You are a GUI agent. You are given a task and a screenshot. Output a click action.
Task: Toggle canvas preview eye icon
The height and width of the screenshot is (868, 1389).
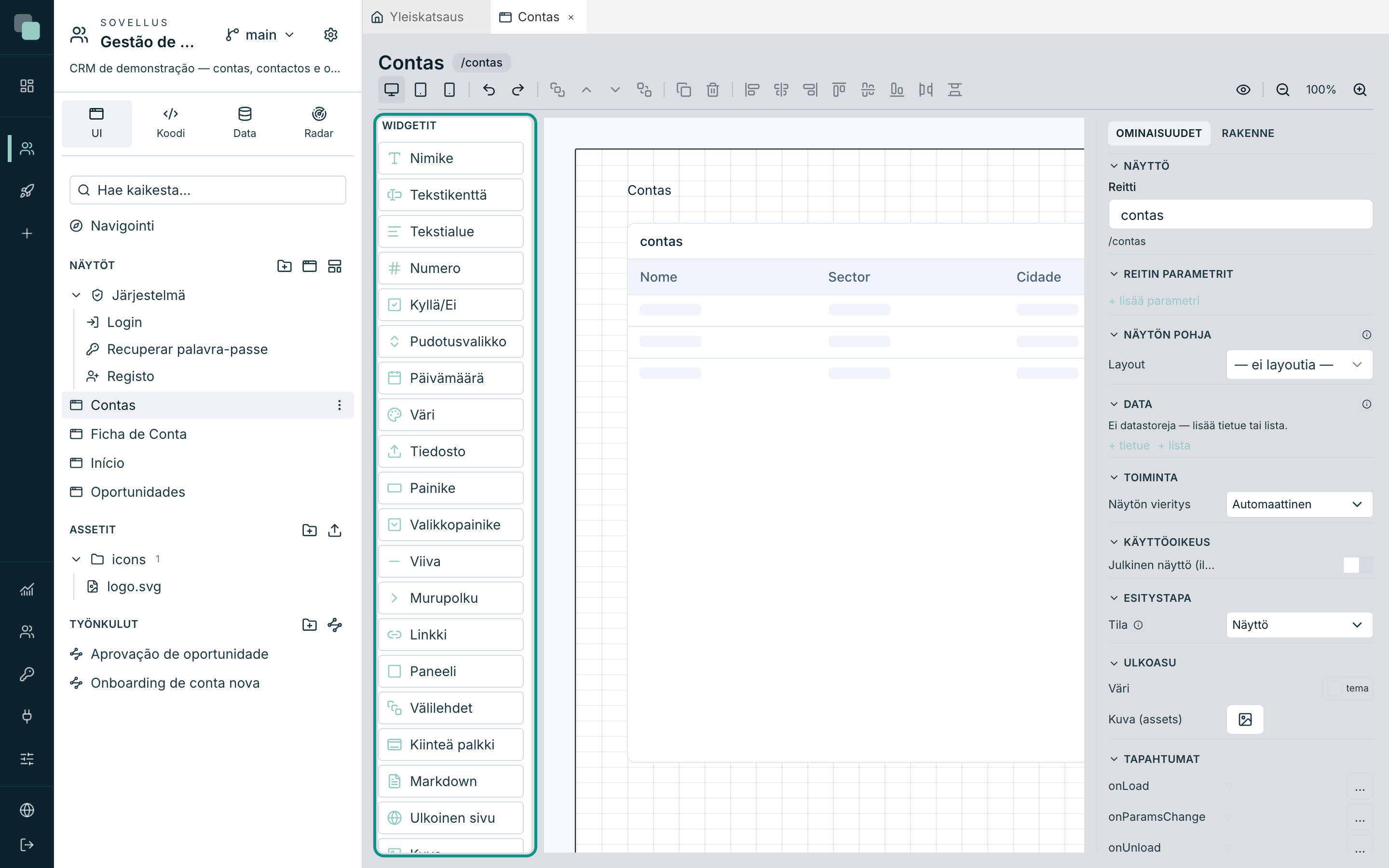pyautogui.click(x=1243, y=90)
